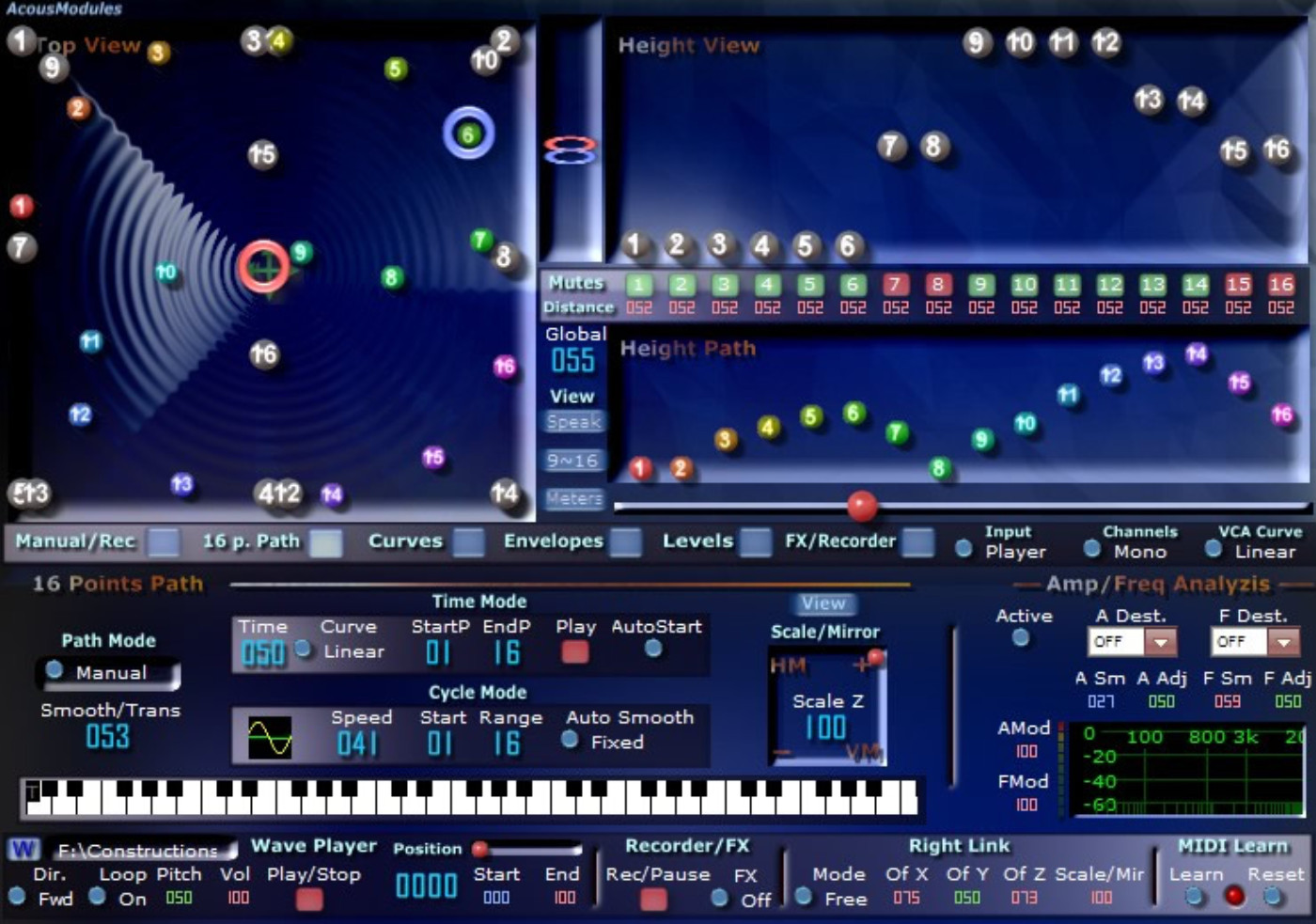Select green speaker 5 in Top View
The image size is (1316, 924).
coord(396,69)
